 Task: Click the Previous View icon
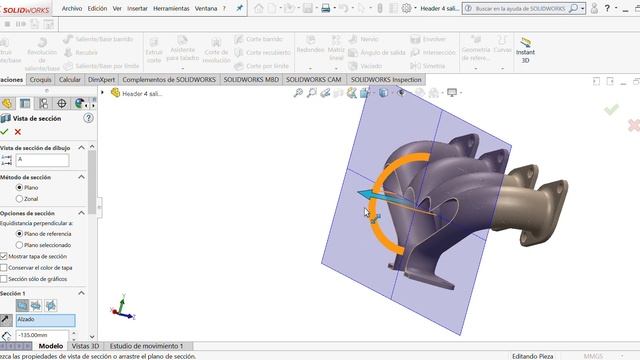click(325, 93)
